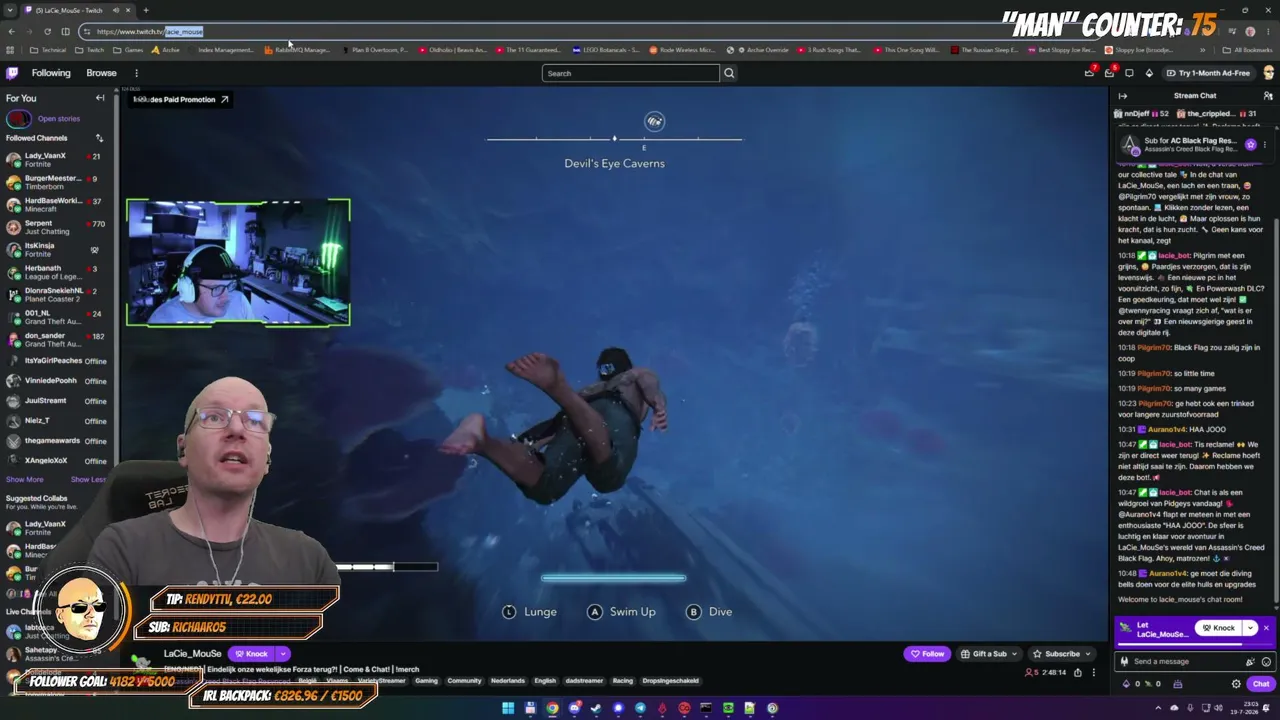Open the emote picker in chat
This screenshot has width=1280, height=720.
[1266, 661]
